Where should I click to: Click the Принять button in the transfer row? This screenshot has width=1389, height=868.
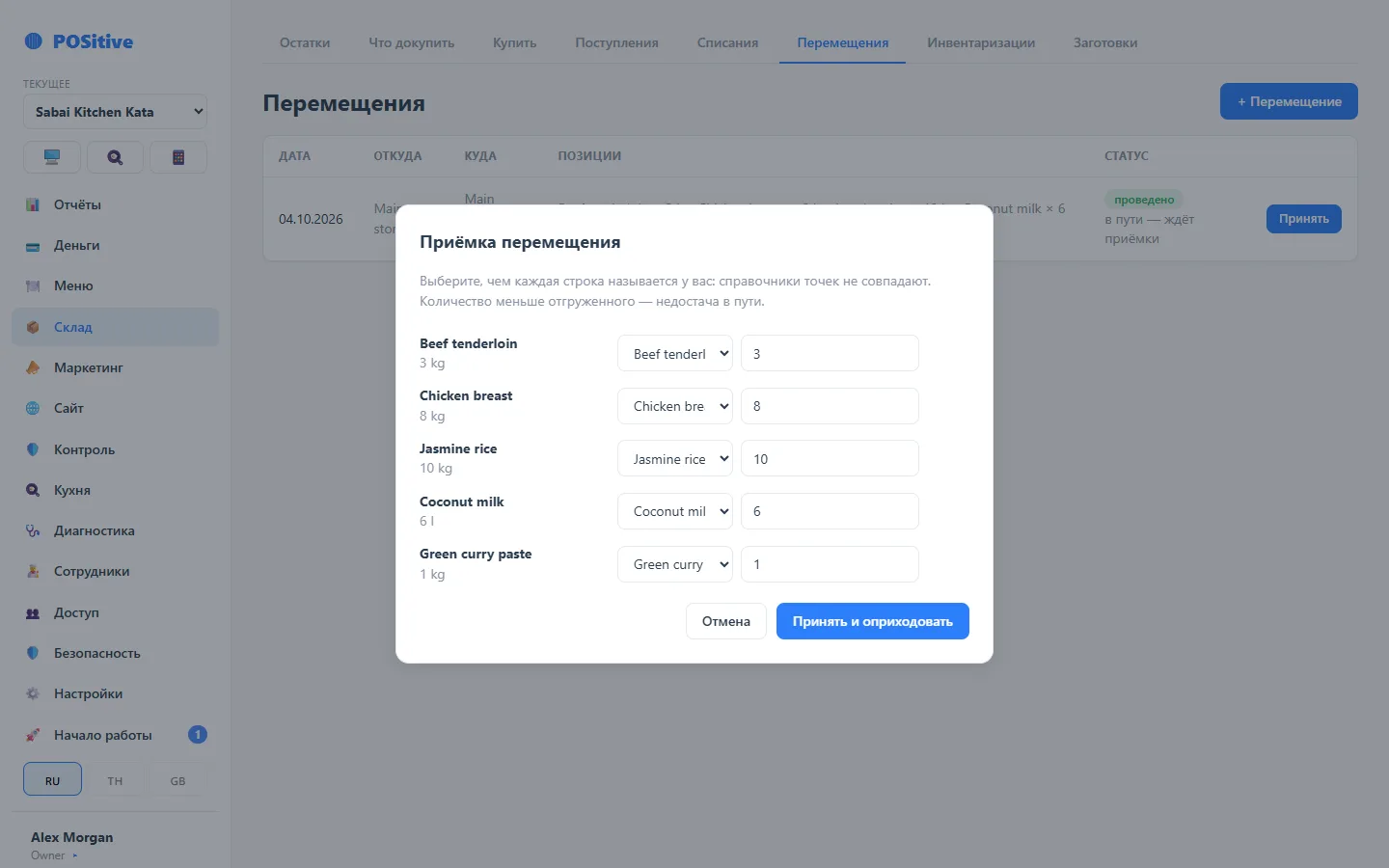click(x=1304, y=219)
